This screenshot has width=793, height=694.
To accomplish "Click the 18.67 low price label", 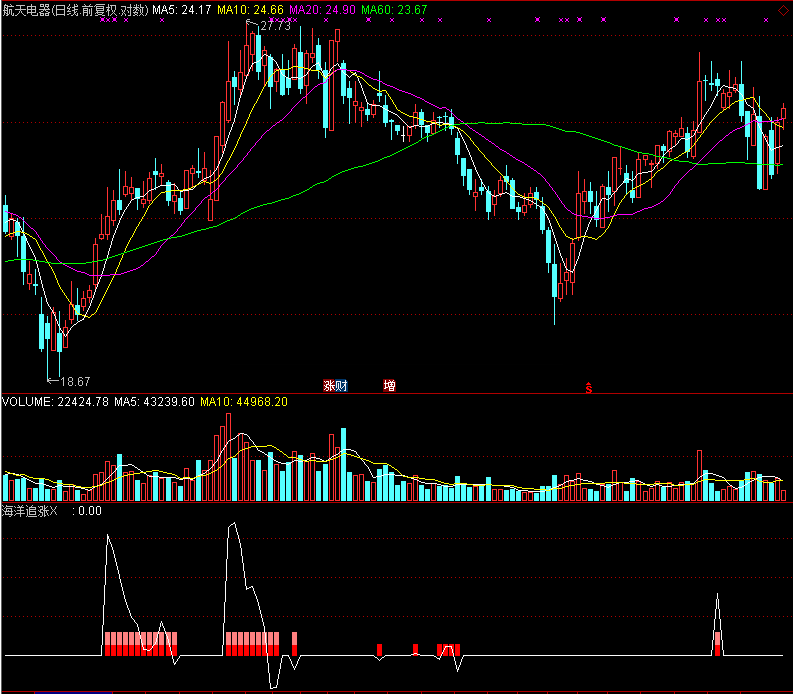I will [x=75, y=381].
